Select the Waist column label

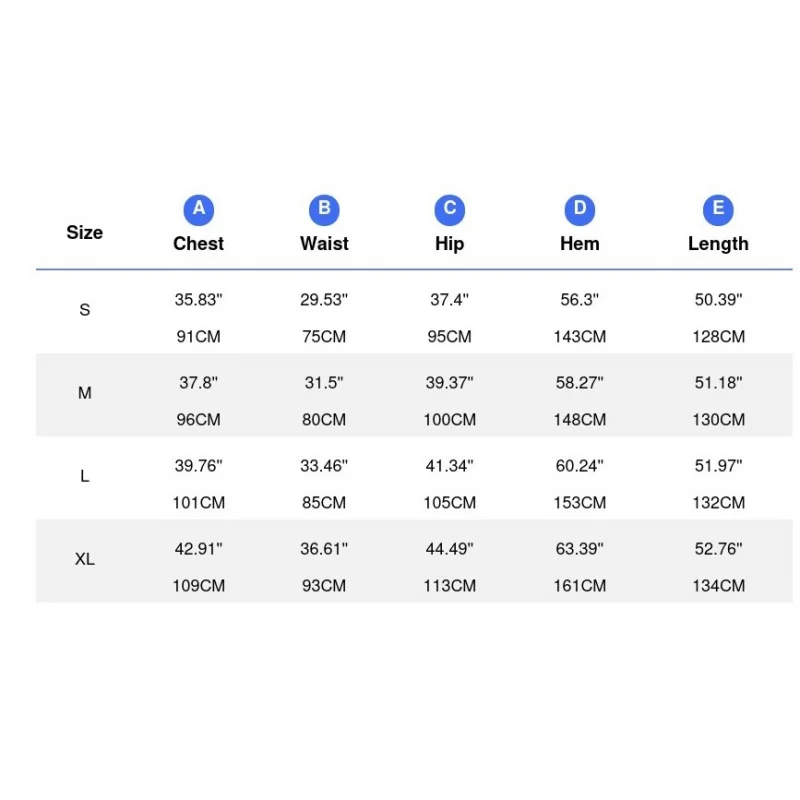324,244
